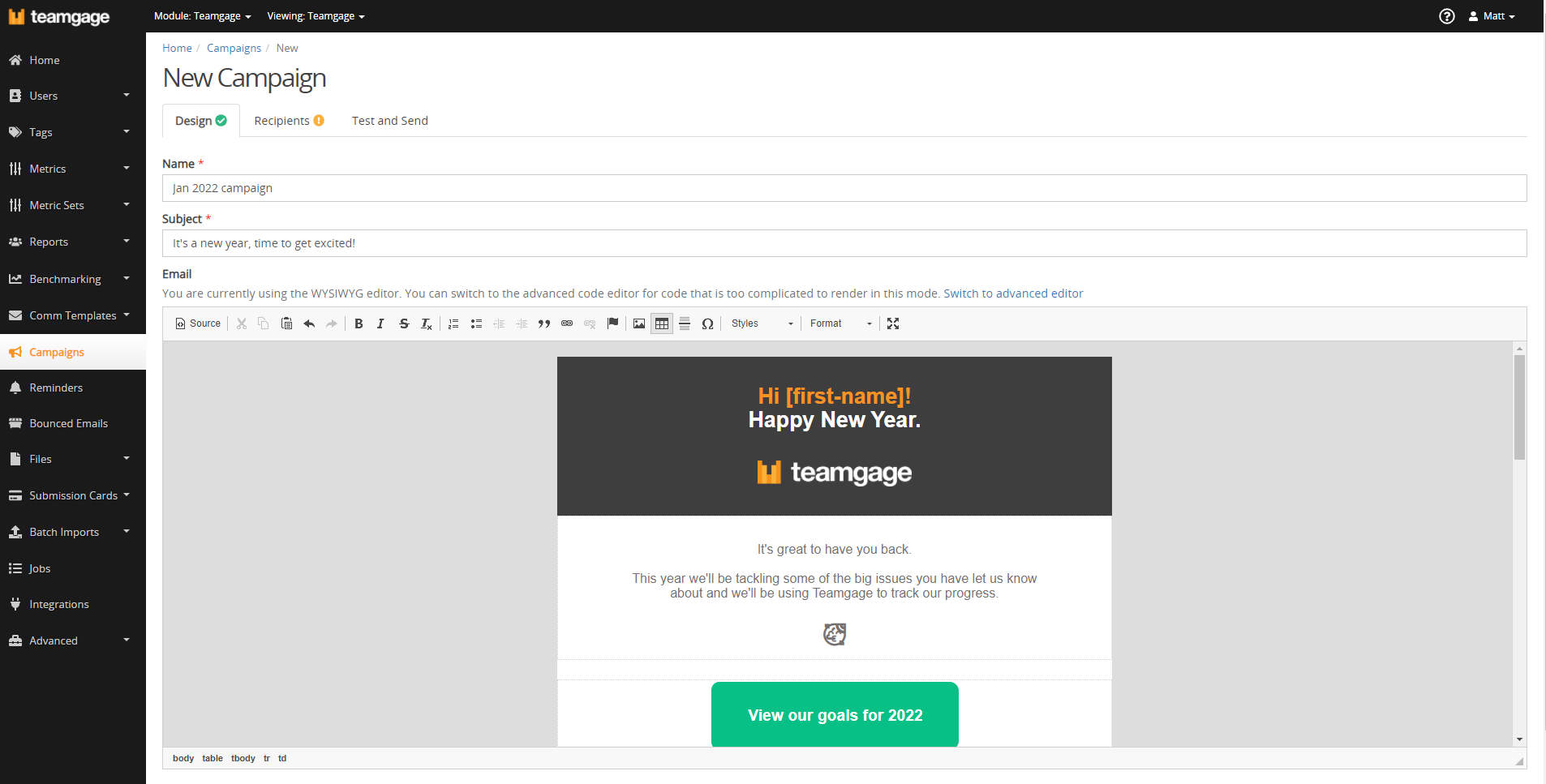Image resolution: width=1546 pixels, height=784 pixels.
Task: Expand the Batch Imports sidebar menu
Action: [73, 532]
